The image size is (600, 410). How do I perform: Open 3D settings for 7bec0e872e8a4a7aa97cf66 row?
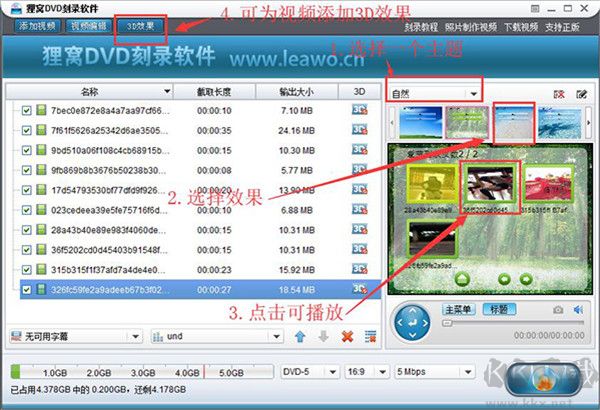tap(360, 110)
